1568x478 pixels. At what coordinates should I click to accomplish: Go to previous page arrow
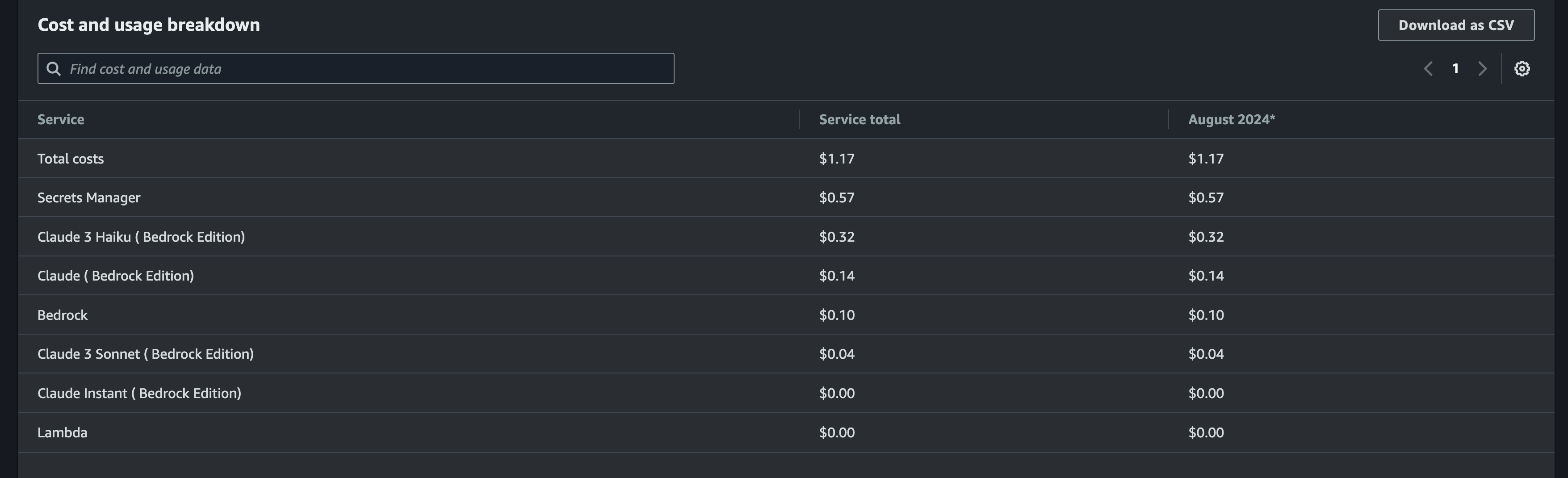coord(1428,69)
